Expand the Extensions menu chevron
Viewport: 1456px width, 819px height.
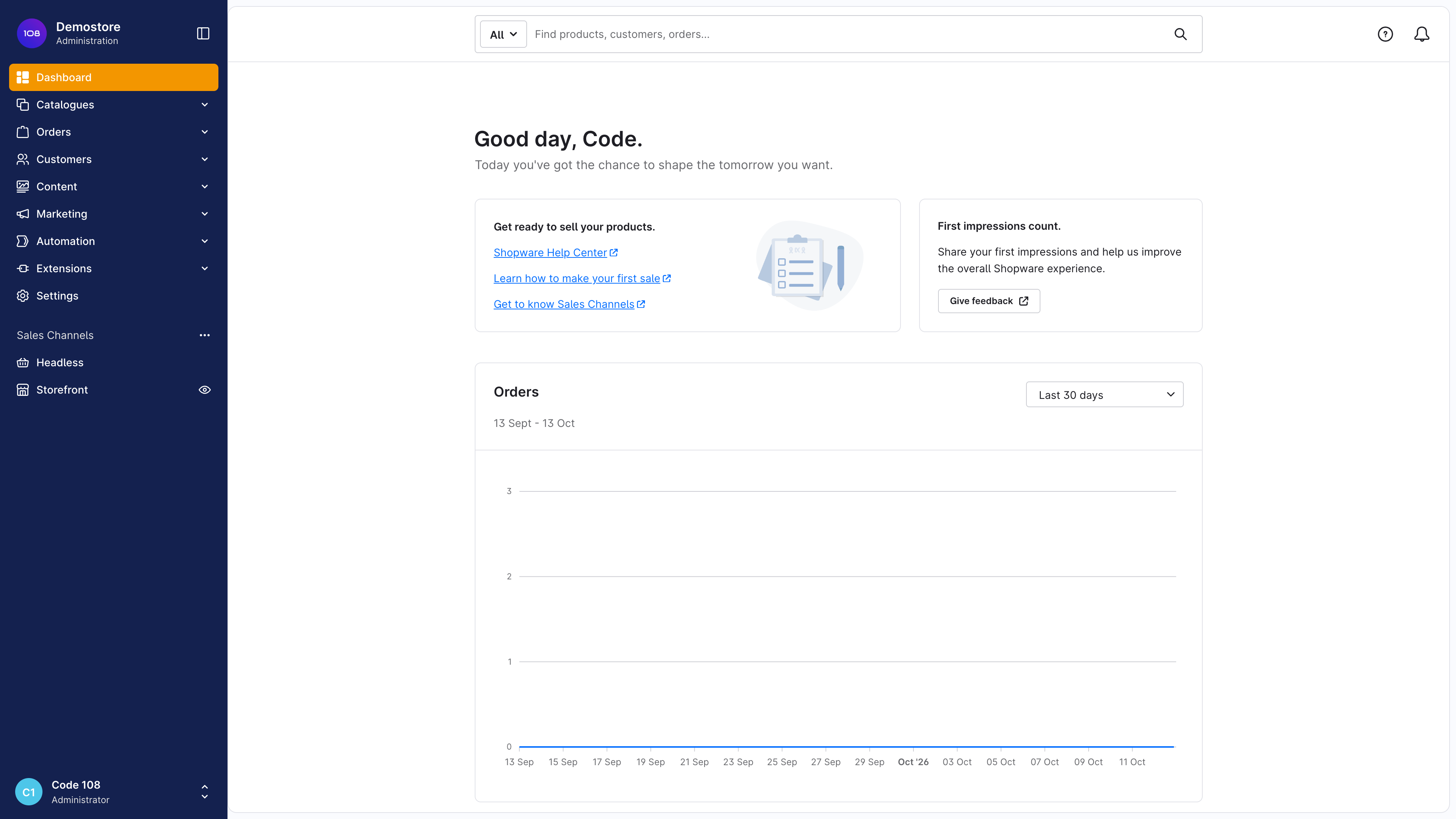[205, 268]
